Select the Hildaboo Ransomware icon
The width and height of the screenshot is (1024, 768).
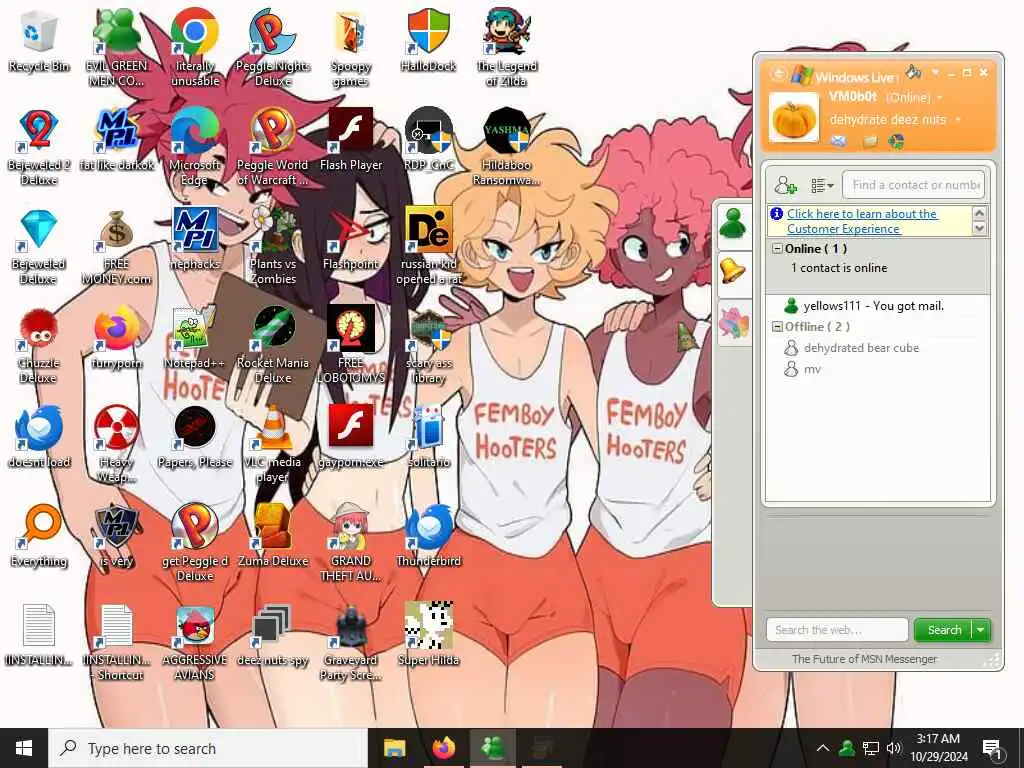click(x=507, y=147)
